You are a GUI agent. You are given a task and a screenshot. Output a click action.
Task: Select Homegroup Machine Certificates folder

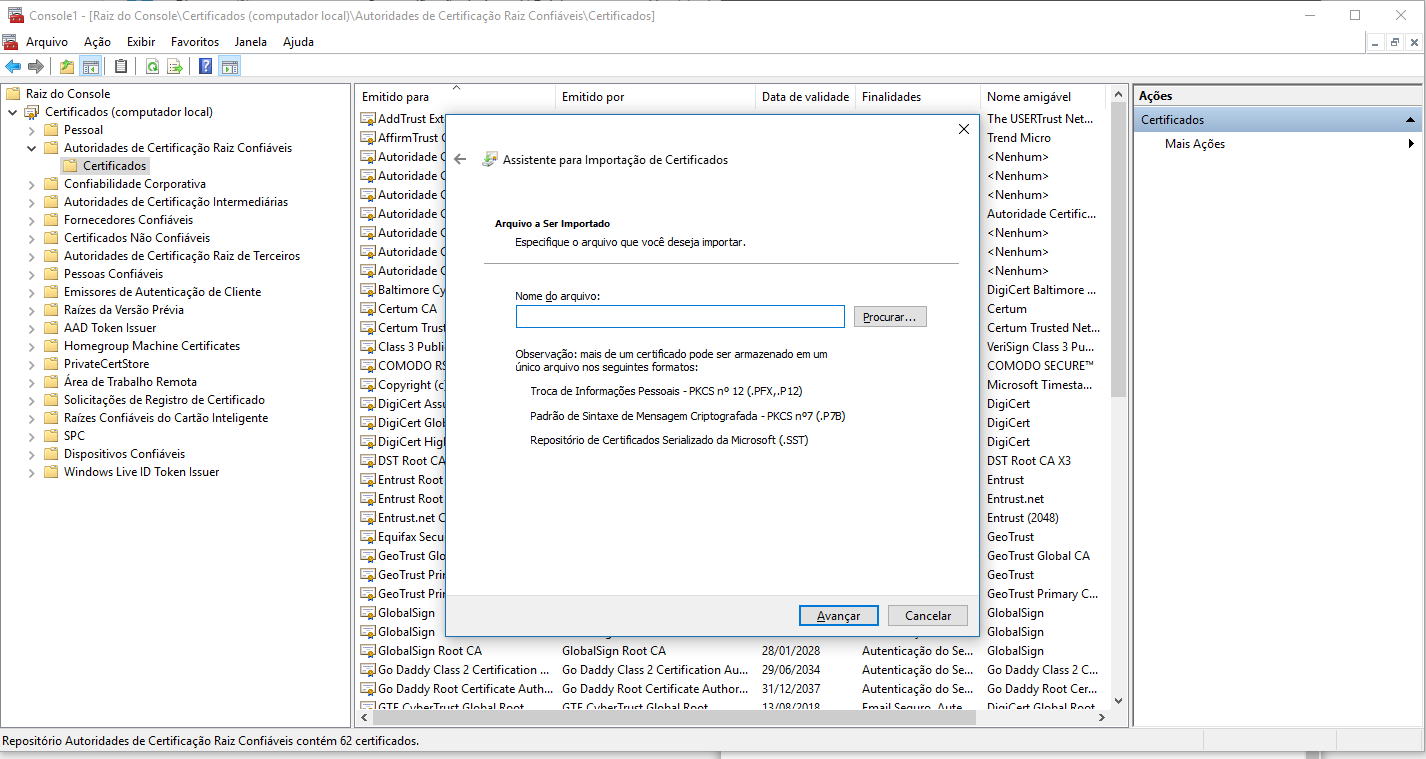152,346
